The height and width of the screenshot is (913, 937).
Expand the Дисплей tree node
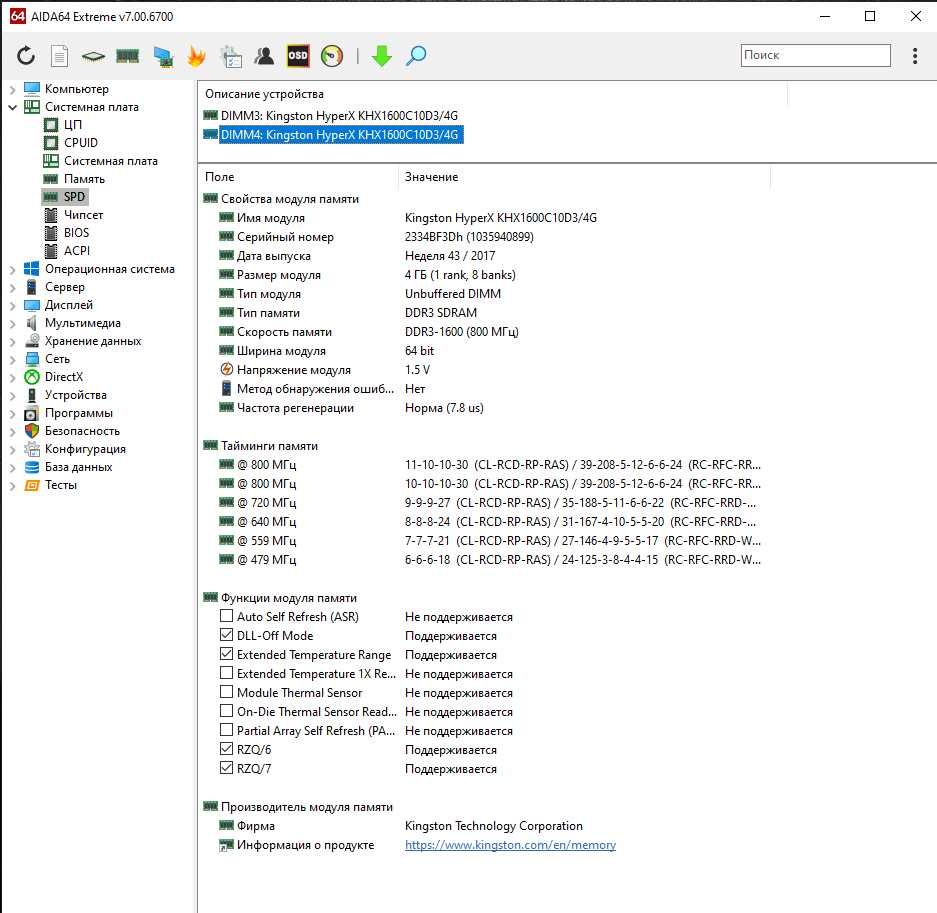pos(13,305)
